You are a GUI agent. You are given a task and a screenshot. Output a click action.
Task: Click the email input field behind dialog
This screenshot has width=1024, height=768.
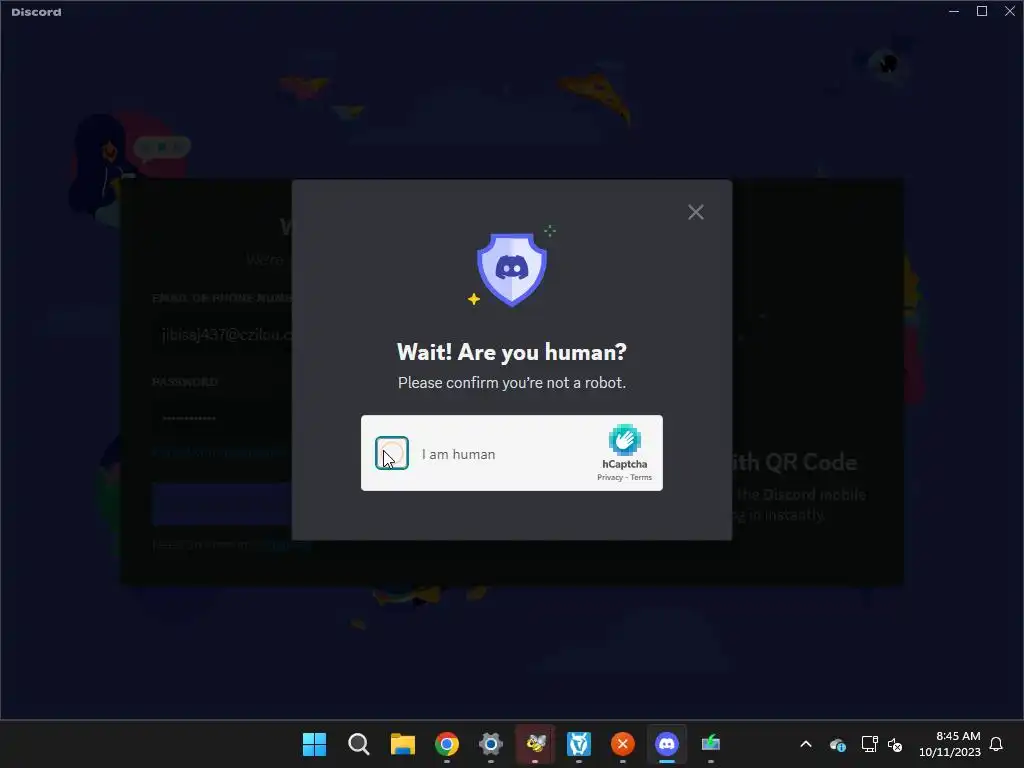222,335
